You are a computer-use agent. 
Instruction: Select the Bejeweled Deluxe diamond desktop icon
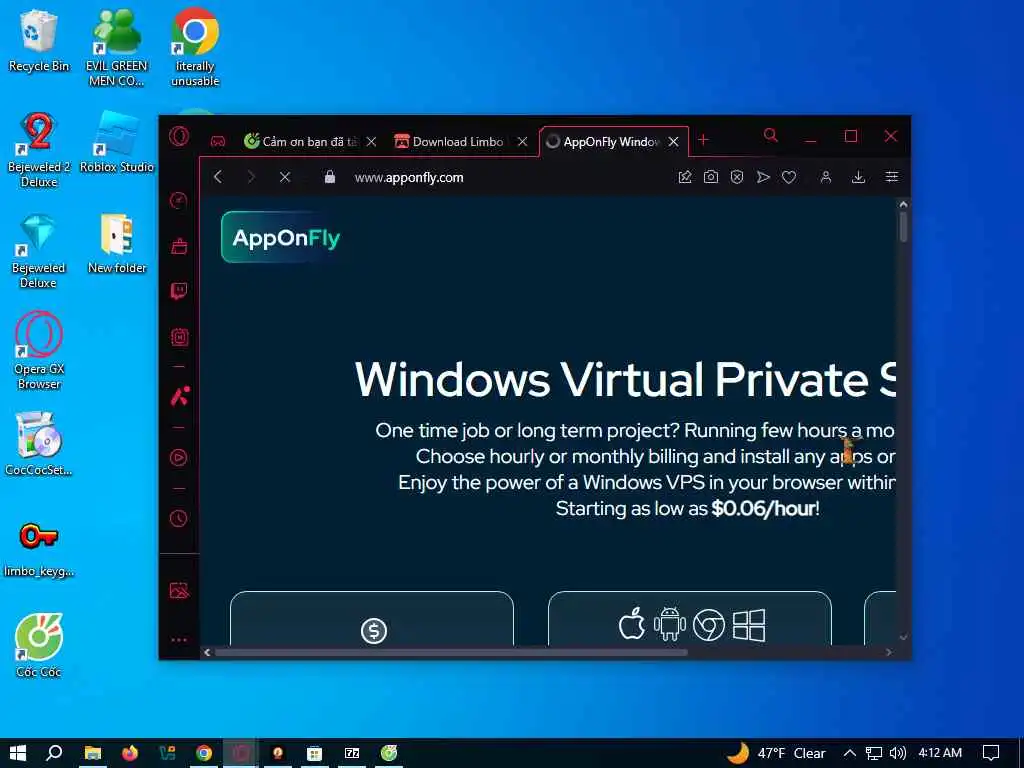(38, 251)
